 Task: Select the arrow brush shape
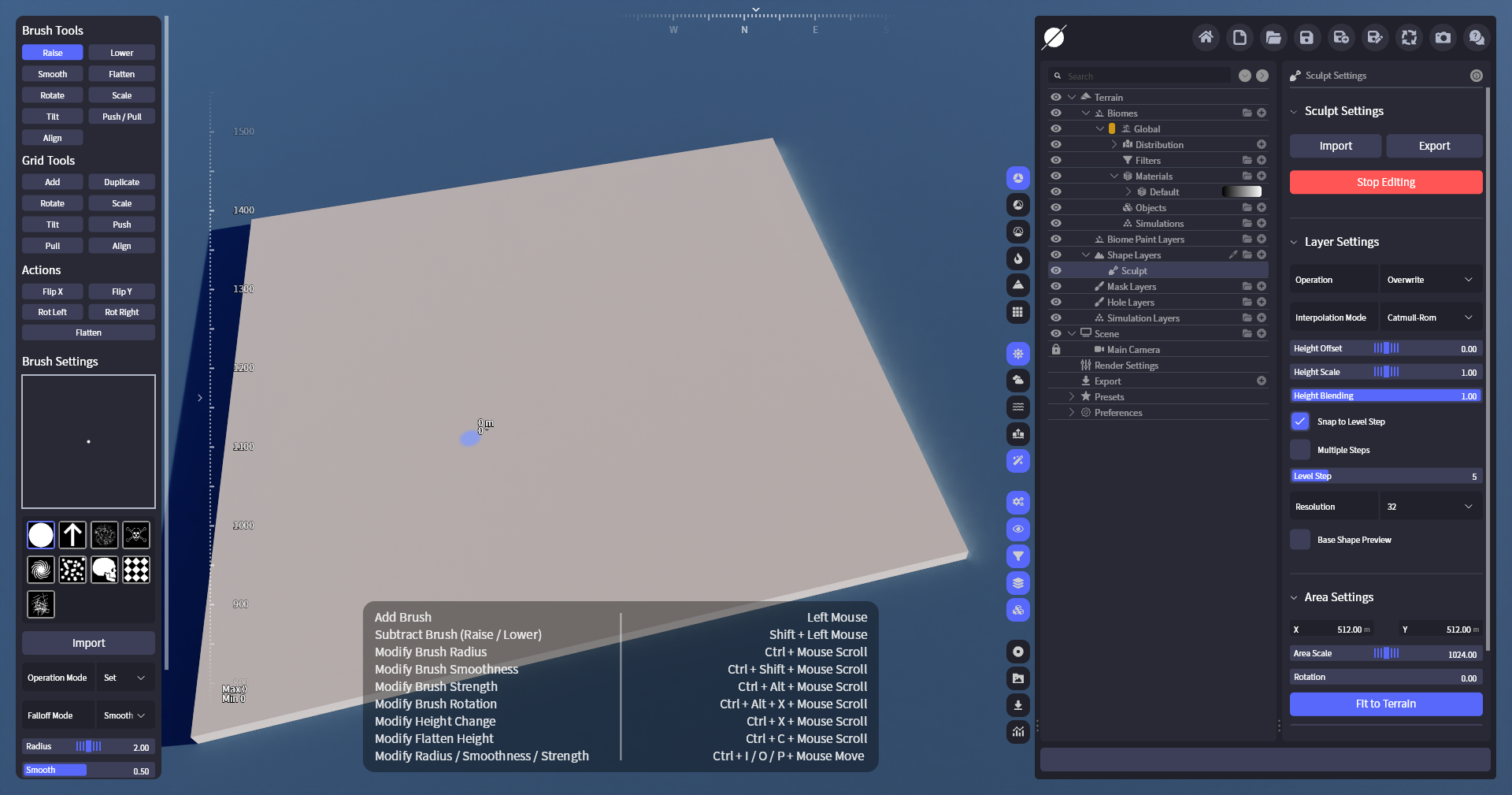(72, 535)
